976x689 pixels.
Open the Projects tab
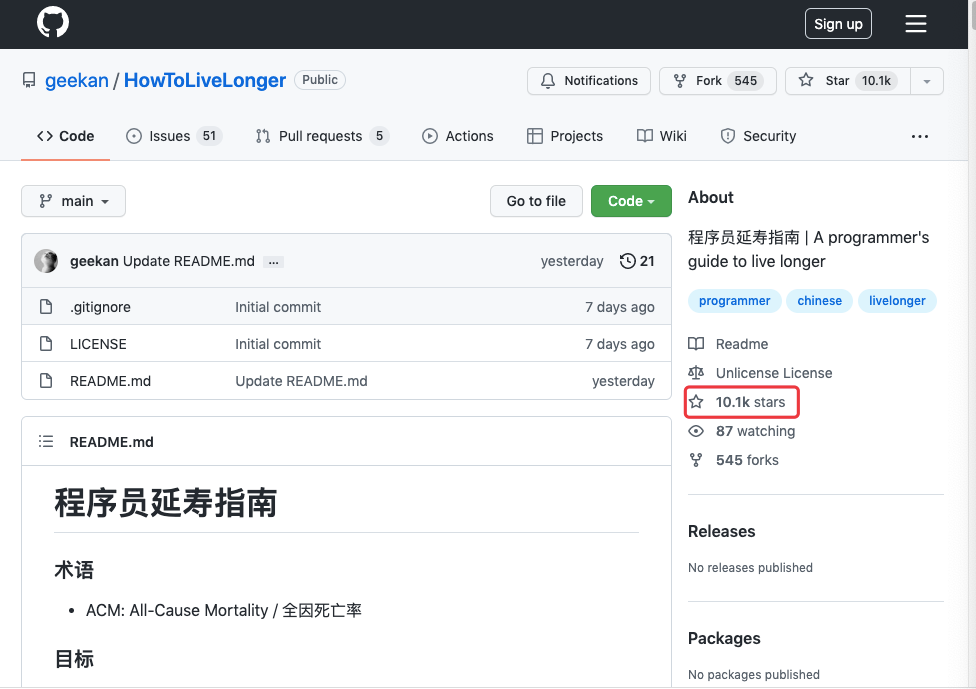(565, 136)
